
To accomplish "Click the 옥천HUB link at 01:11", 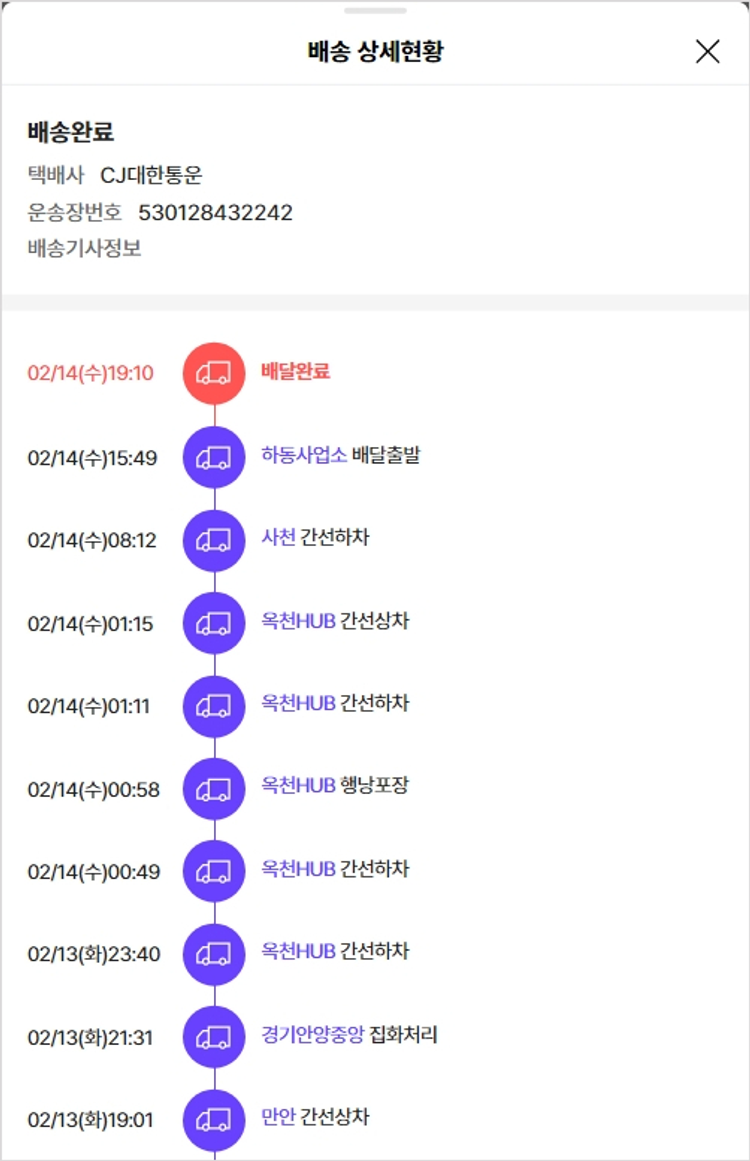I will click(x=298, y=704).
